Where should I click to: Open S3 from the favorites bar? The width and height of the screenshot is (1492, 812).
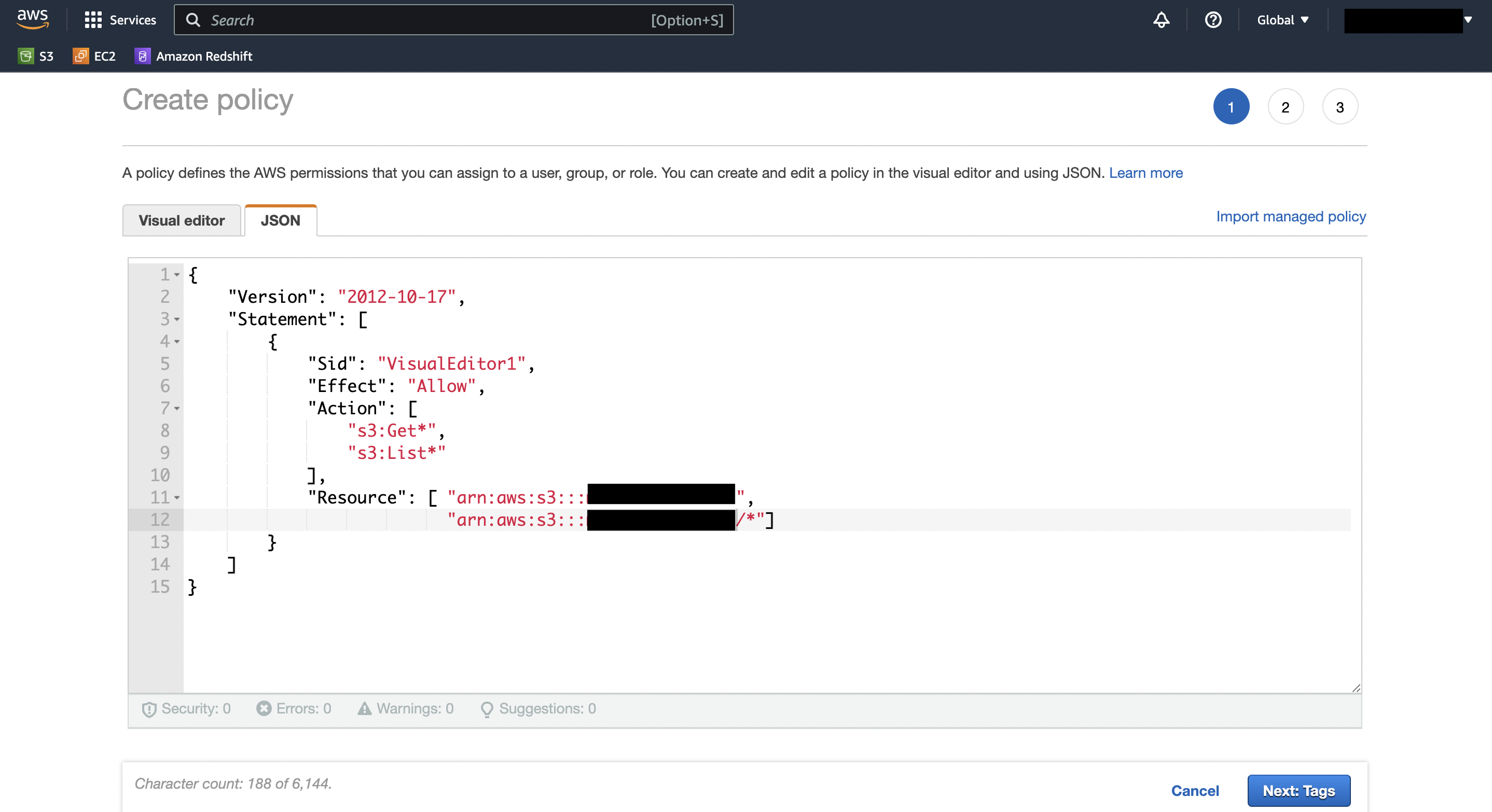pyautogui.click(x=36, y=56)
